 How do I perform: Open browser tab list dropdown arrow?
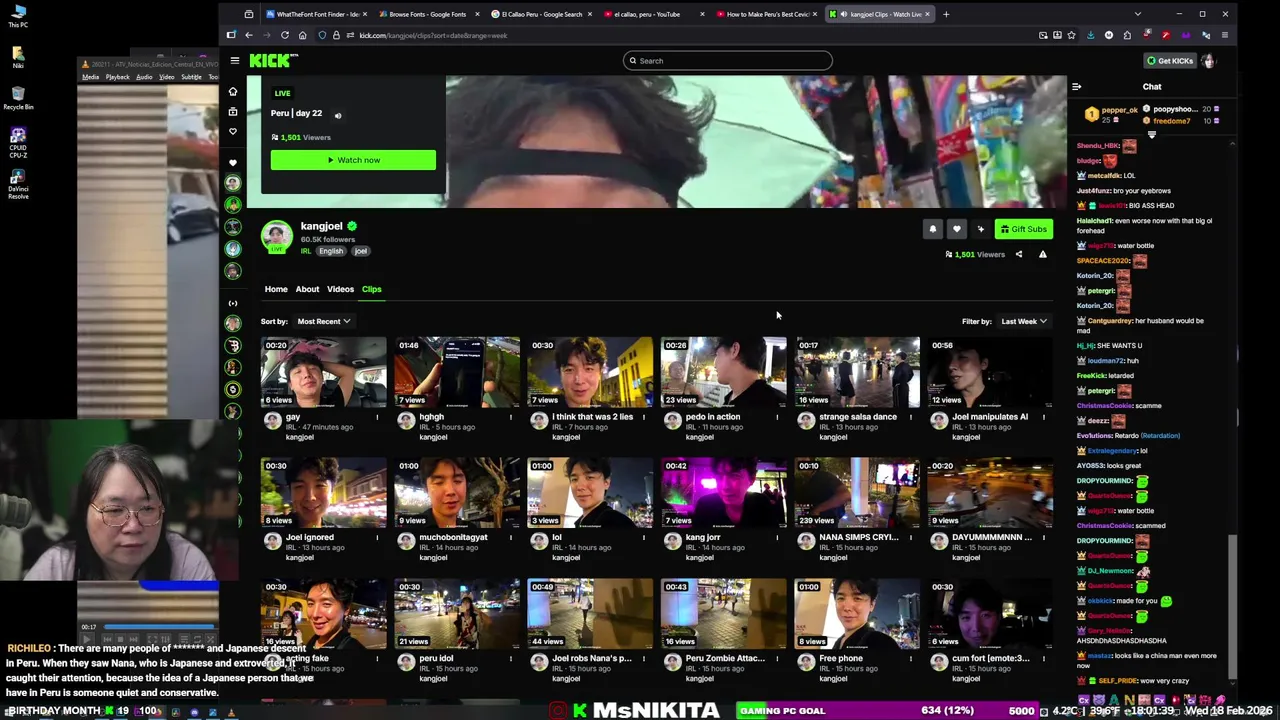(x=1137, y=14)
